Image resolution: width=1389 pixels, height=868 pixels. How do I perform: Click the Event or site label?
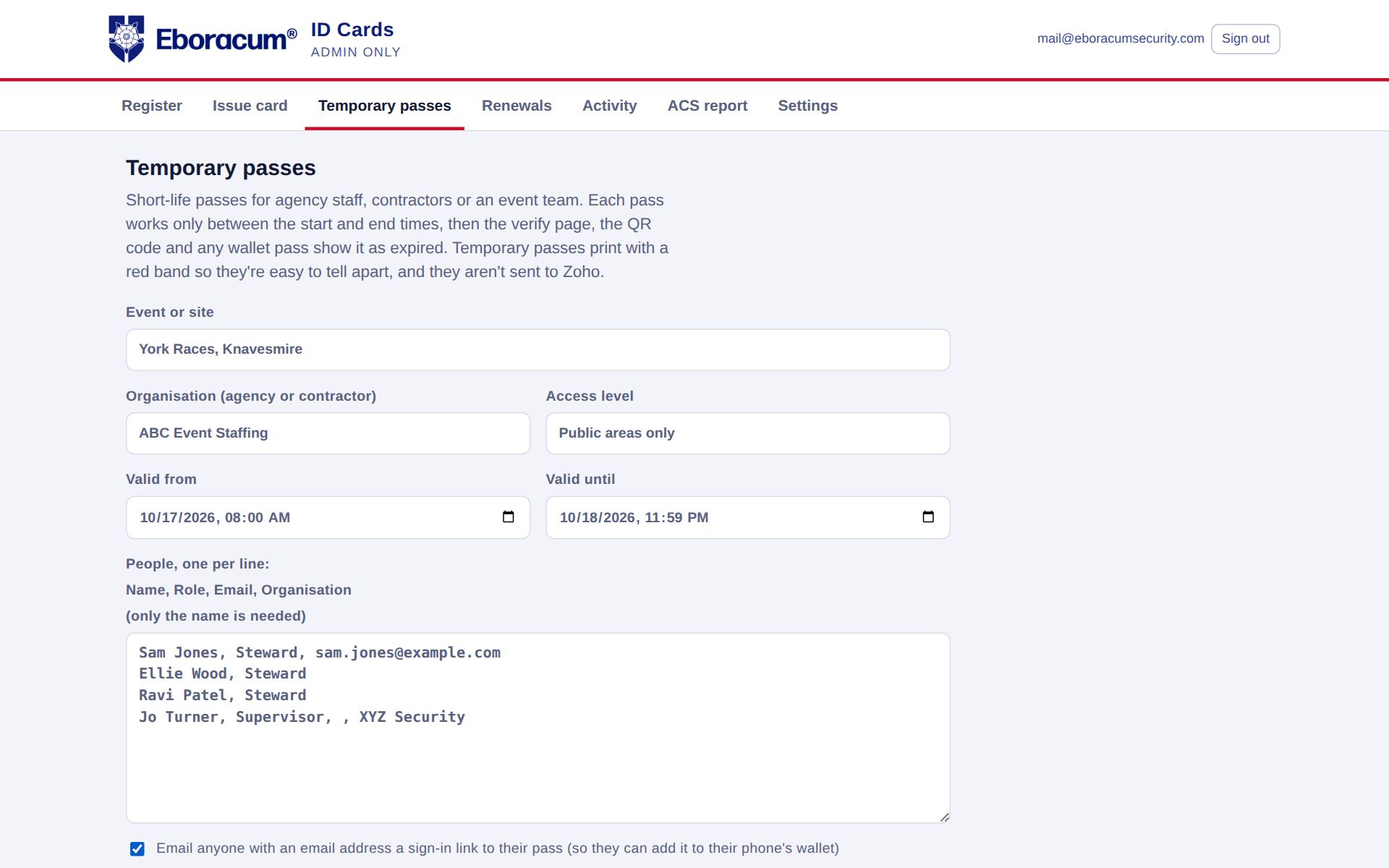(170, 312)
